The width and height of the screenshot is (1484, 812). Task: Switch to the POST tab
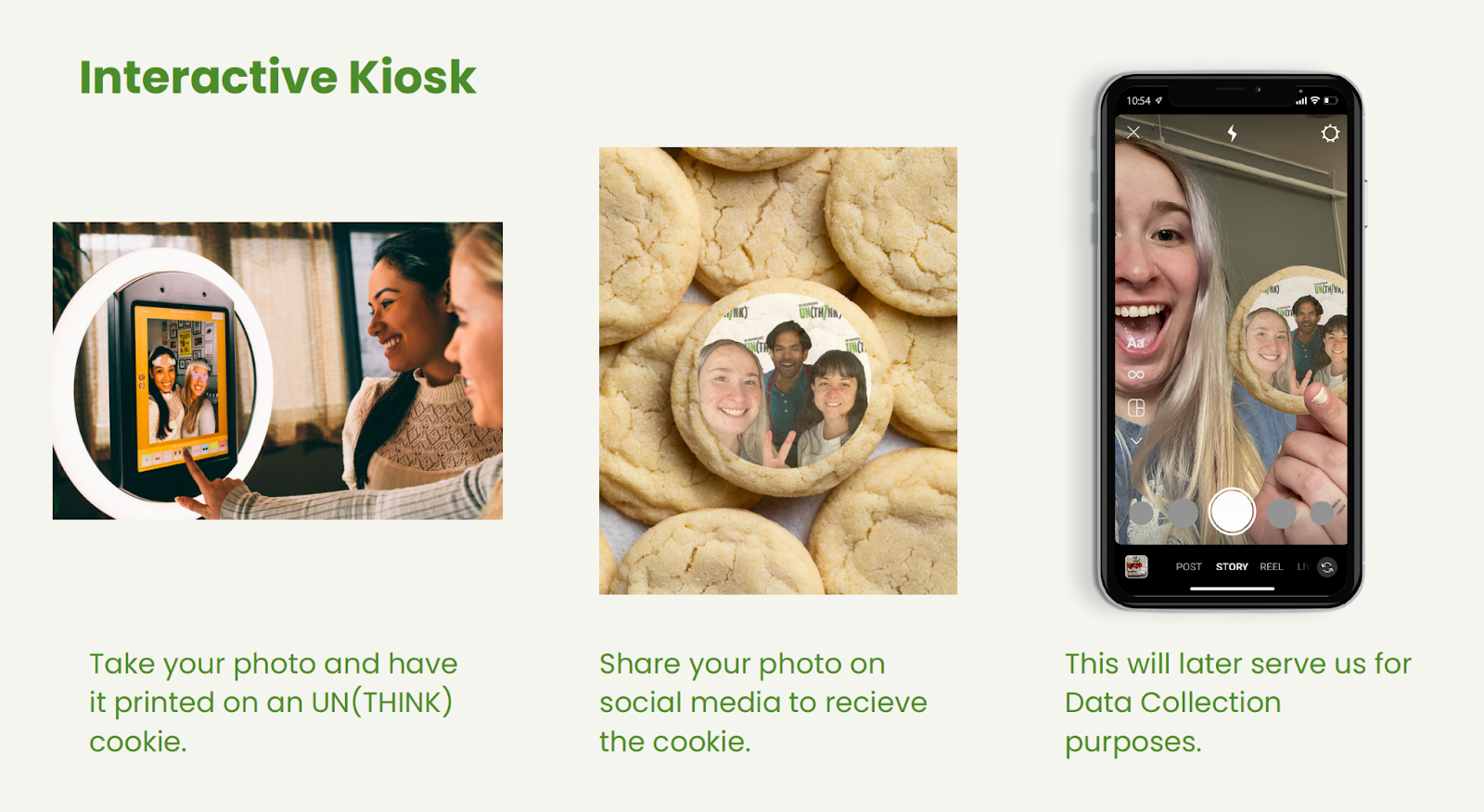(x=1188, y=566)
